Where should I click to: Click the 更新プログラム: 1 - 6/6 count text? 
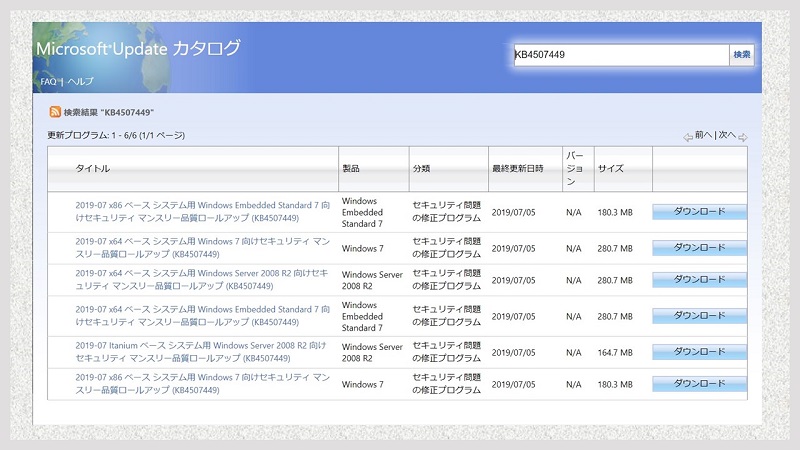pyautogui.click(x=116, y=135)
